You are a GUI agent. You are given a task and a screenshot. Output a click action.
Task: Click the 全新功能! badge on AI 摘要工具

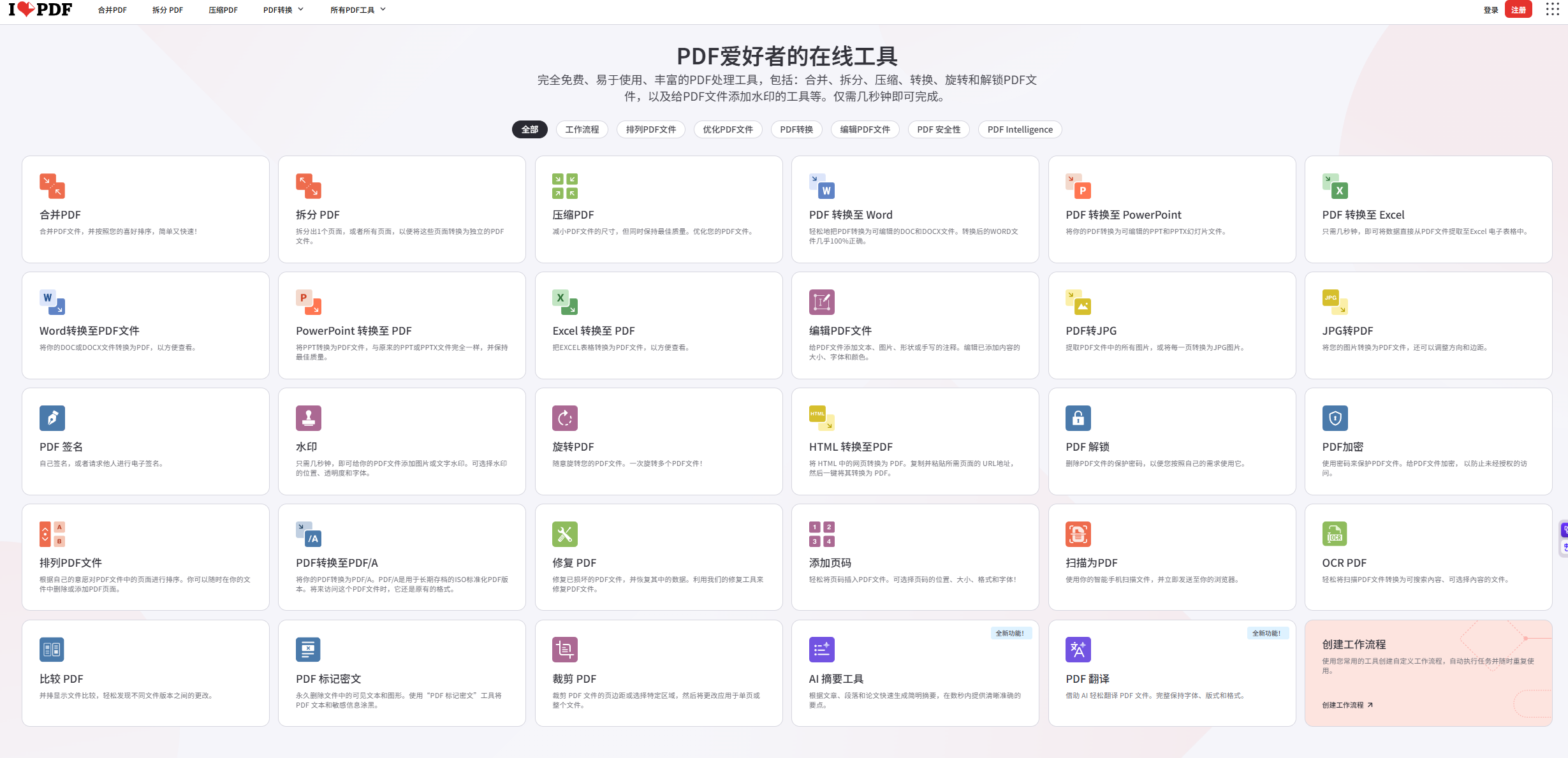pos(1010,633)
